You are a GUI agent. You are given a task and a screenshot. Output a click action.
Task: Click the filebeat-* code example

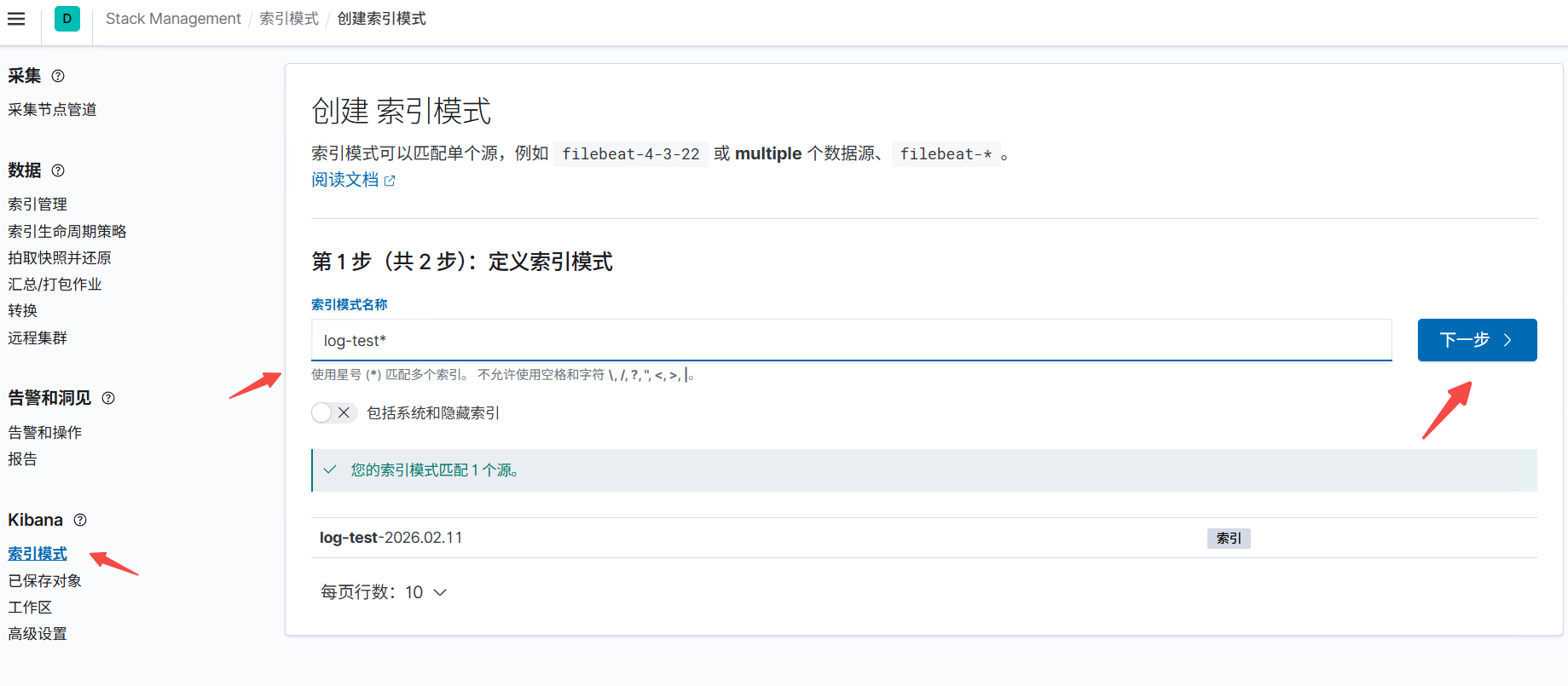[946, 154]
